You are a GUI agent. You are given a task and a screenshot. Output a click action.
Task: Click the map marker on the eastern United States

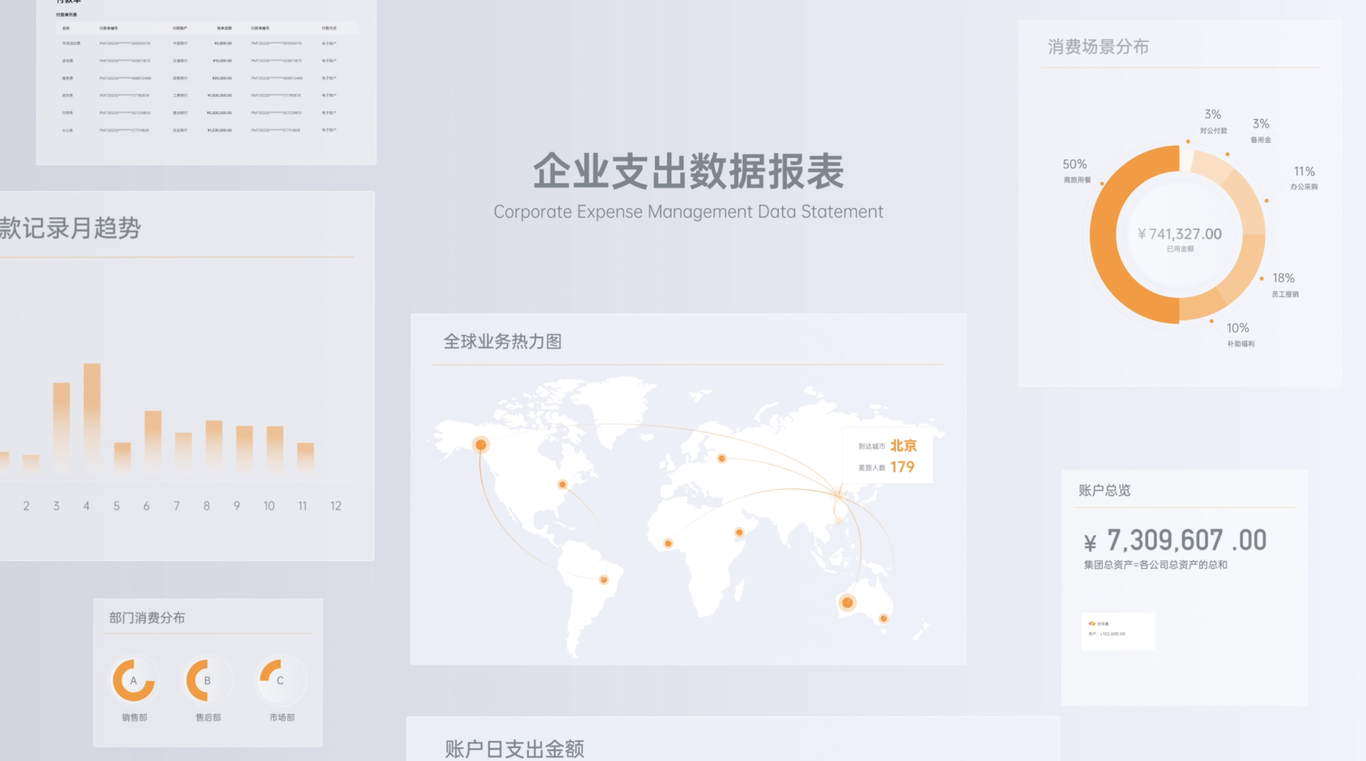pos(562,484)
